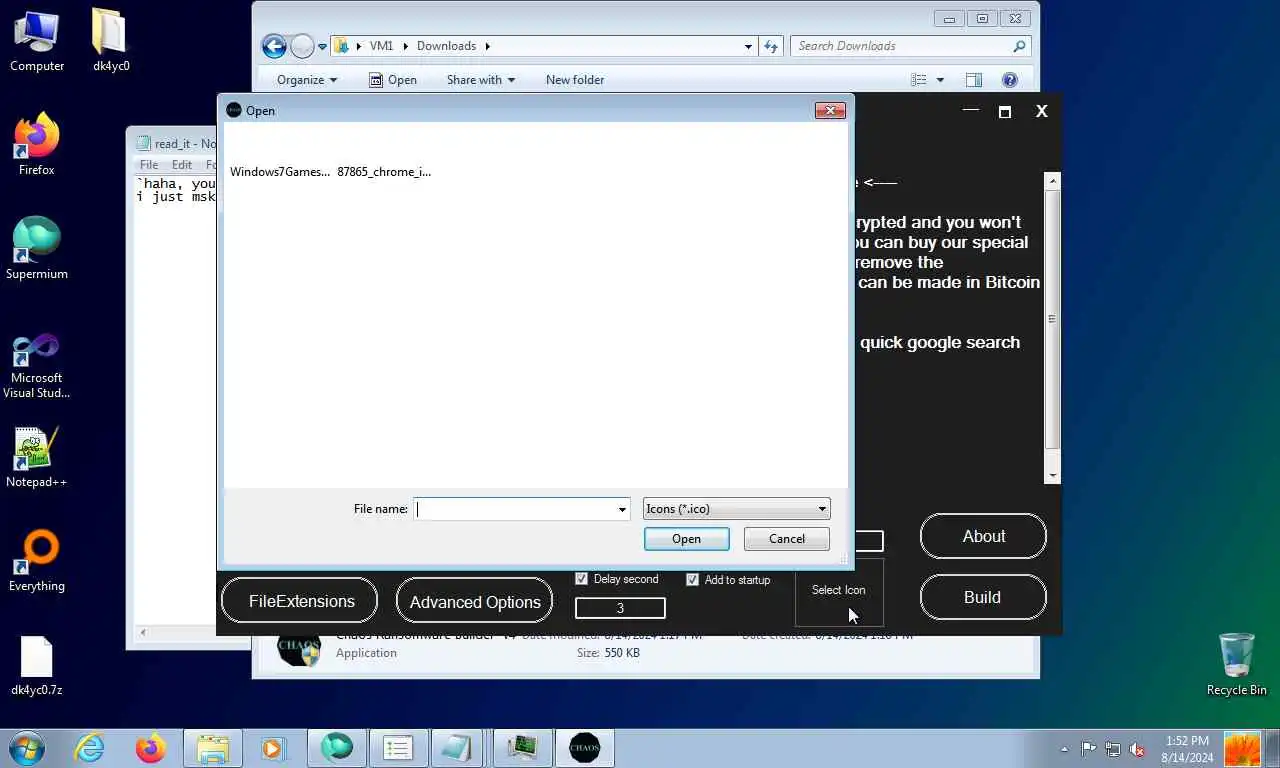Open the Everything search desktop shortcut

[37, 561]
